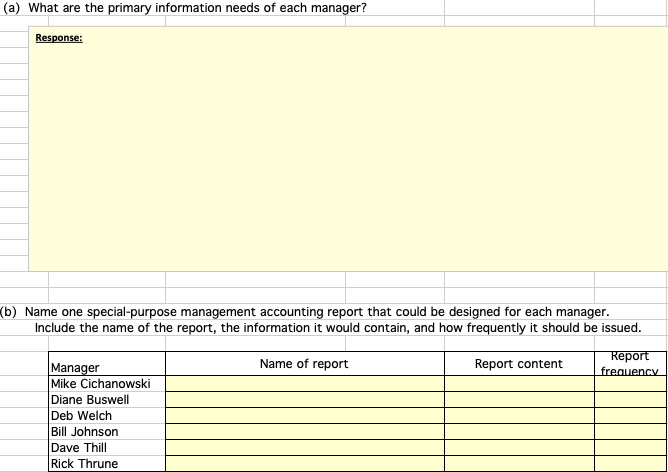668x472 pixels.
Task: Click Name of report cell for Deb Welch
Action: pyautogui.click(x=305, y=416)
